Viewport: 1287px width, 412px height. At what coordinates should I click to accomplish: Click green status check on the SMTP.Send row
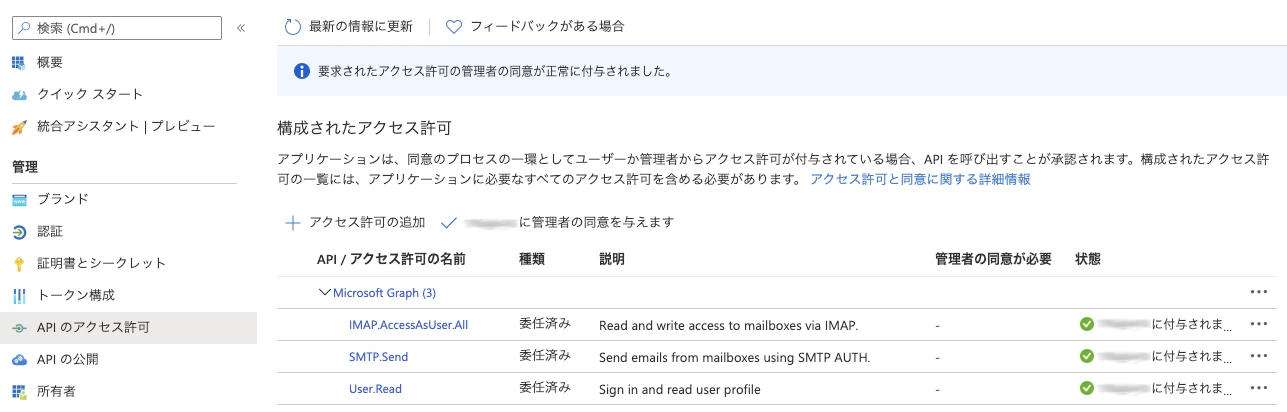tap(1087, 356)
